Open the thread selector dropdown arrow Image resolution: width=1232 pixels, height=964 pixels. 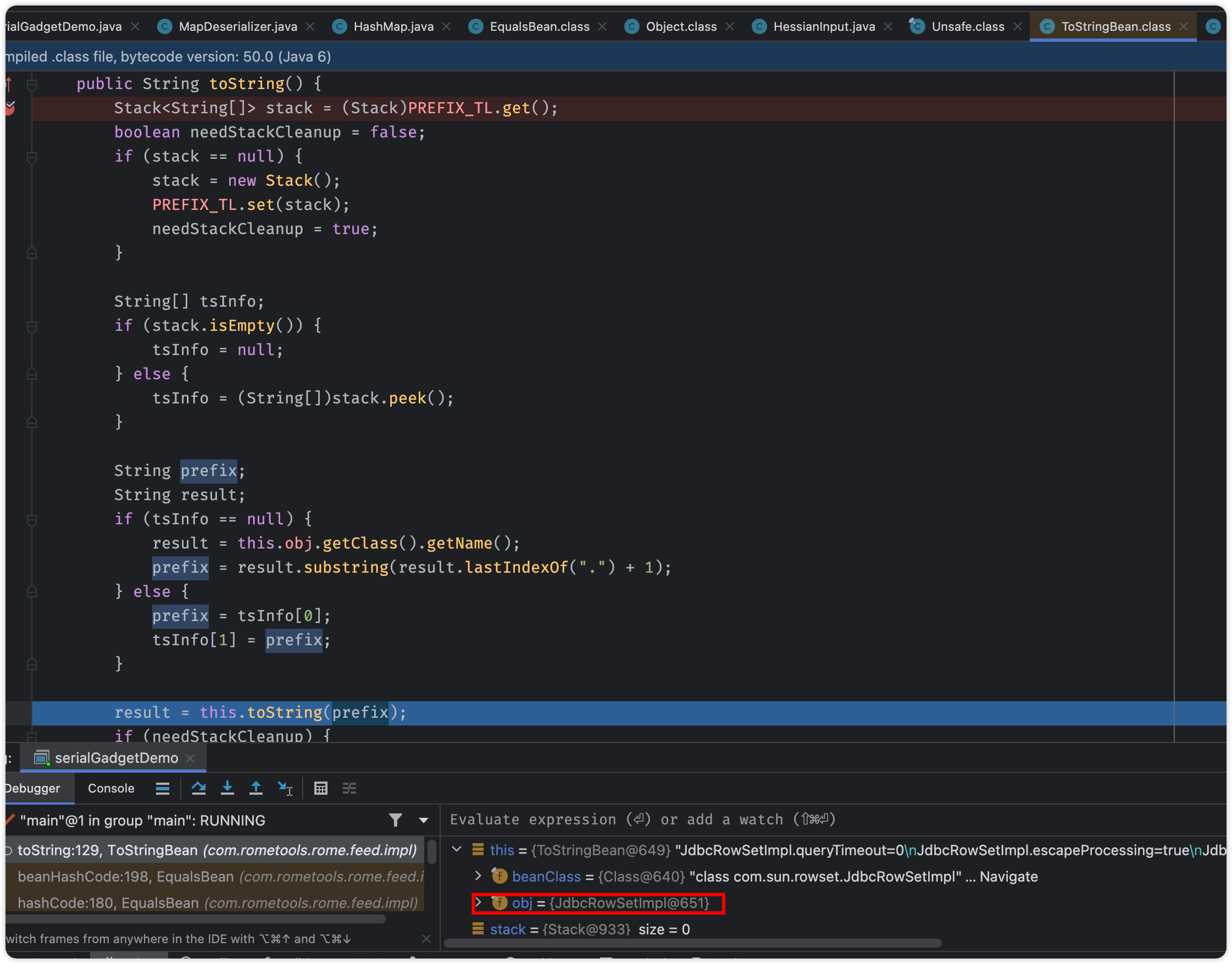pos(424,821)
